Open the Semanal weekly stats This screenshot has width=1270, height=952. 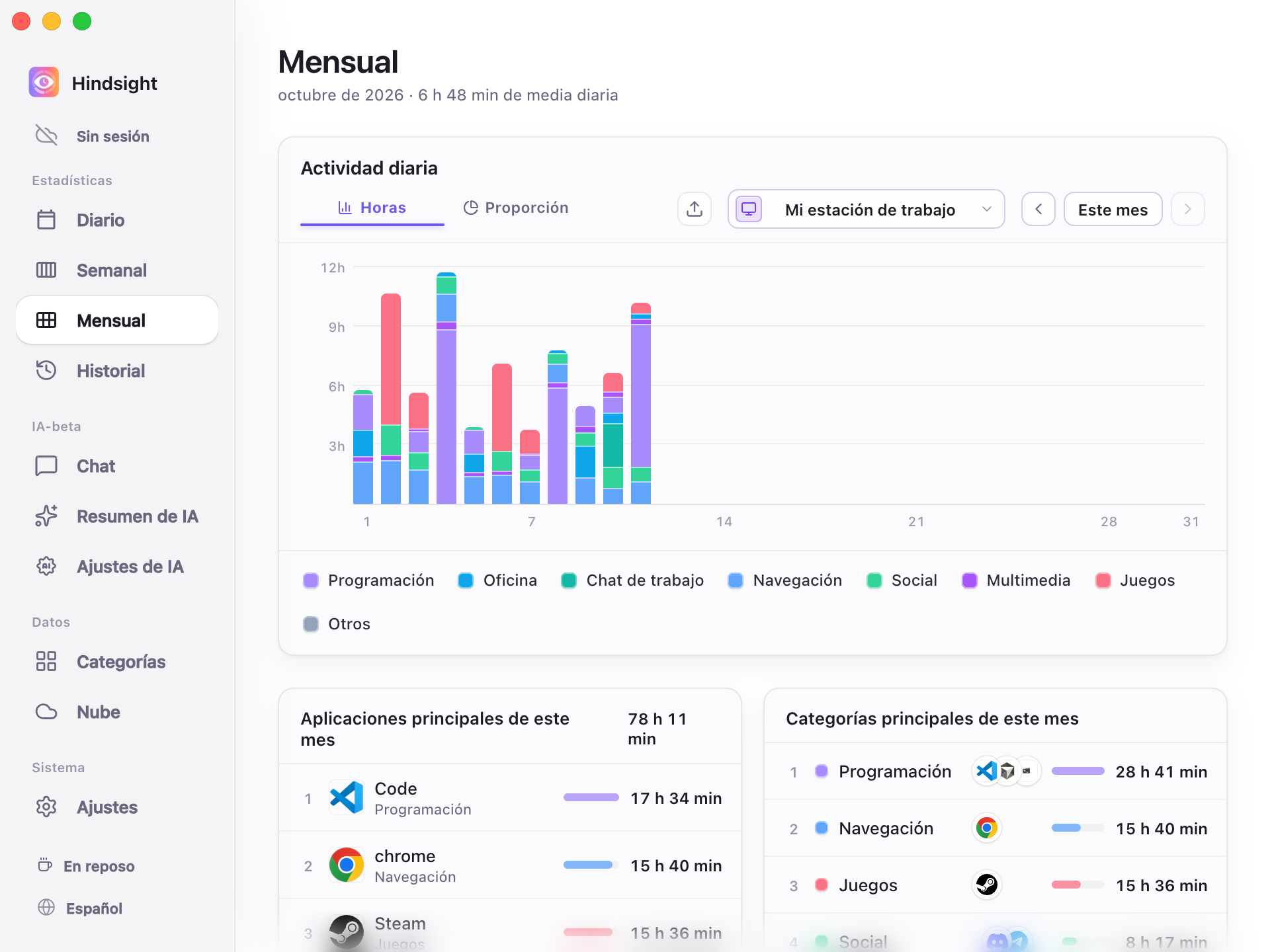(x=117, y=270)
